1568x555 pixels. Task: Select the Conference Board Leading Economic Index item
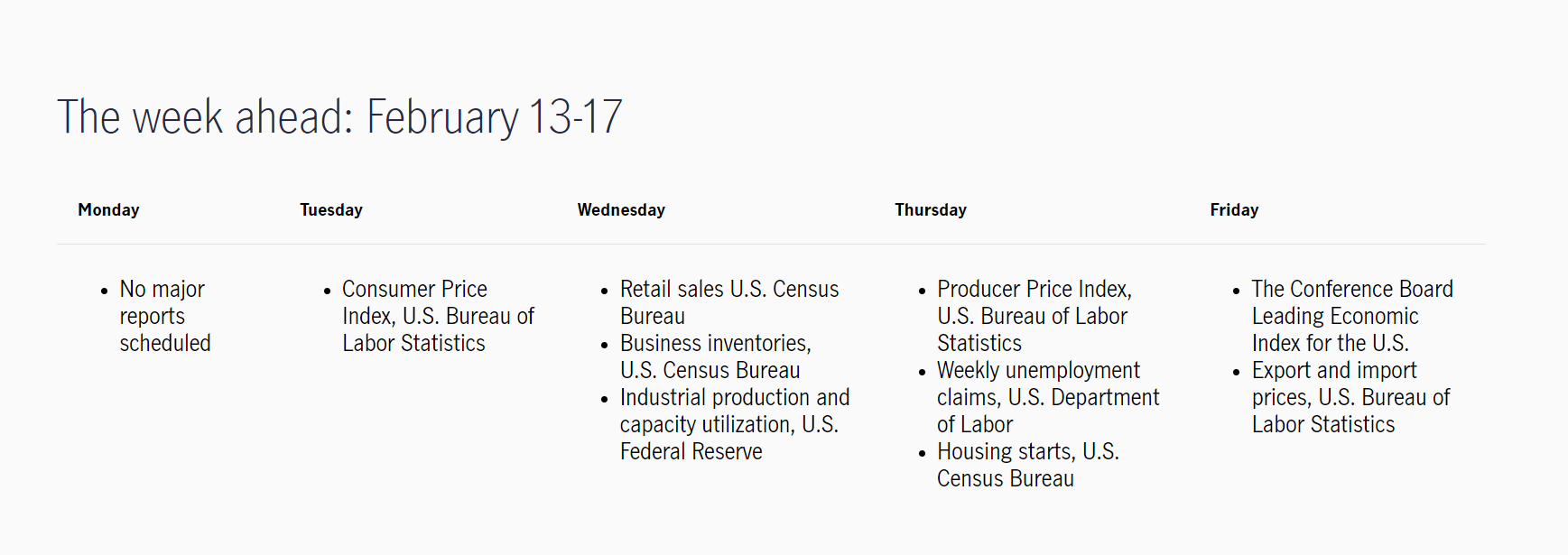pos(1351,316)
